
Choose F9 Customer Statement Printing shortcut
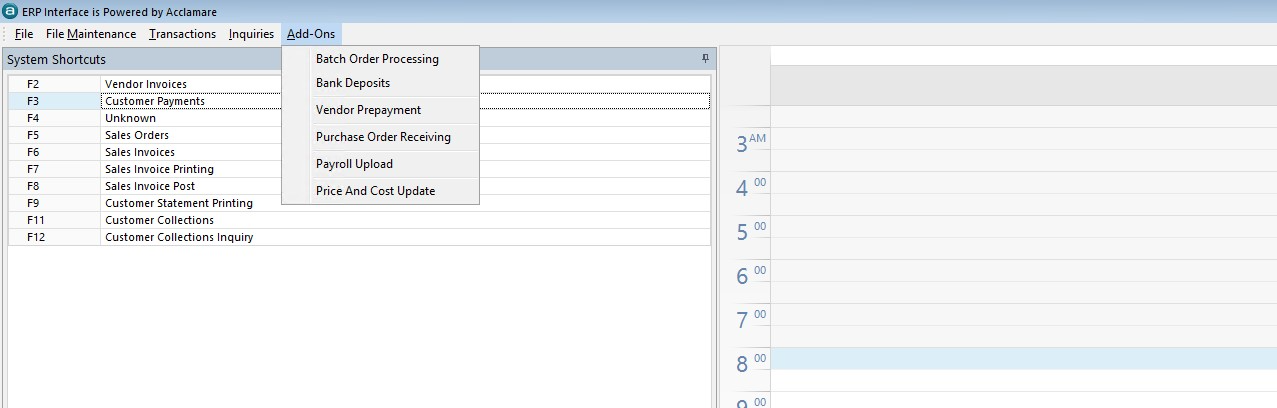pyautogui.click(x=179, y=203)
